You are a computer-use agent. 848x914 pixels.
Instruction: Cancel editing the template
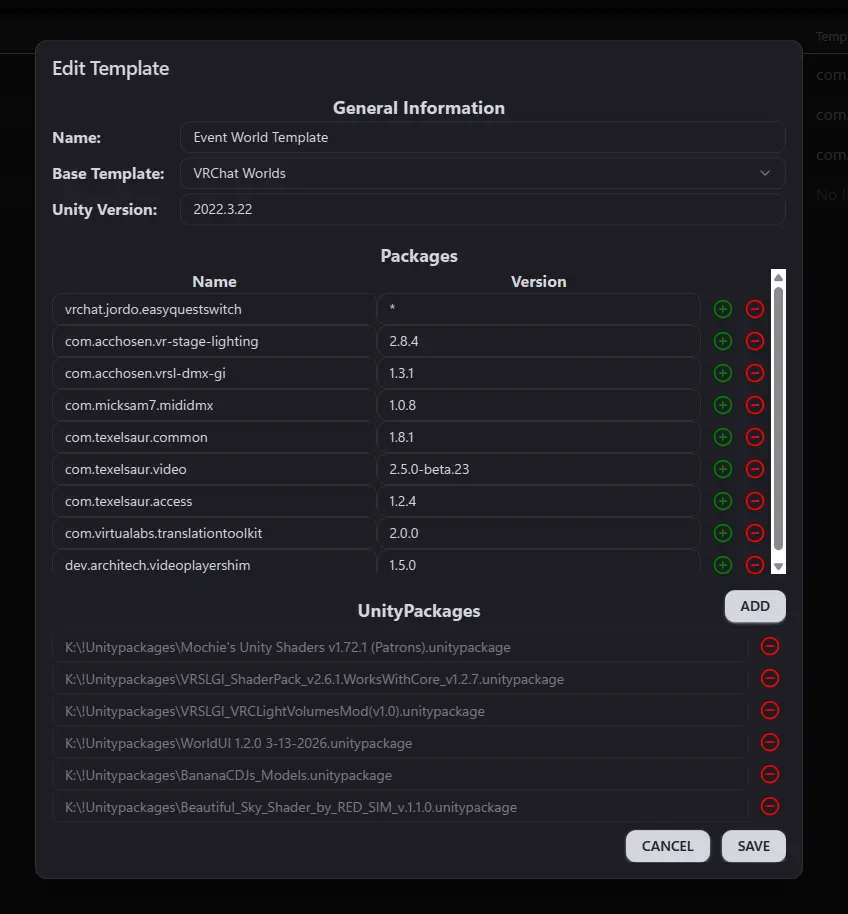pyautogui.click(x=667, y=846)
